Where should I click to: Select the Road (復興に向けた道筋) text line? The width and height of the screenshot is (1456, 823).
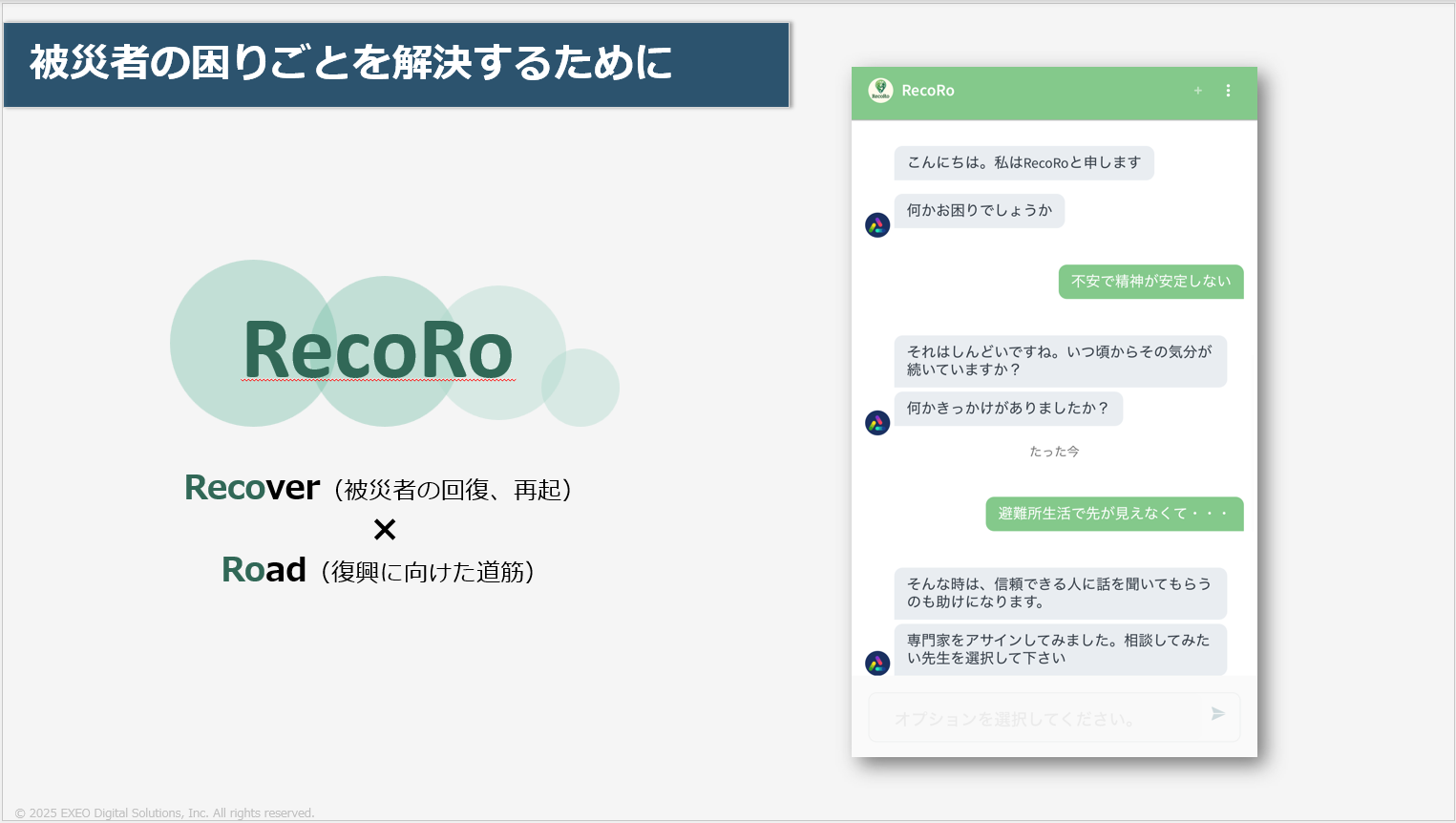point(378,571)
